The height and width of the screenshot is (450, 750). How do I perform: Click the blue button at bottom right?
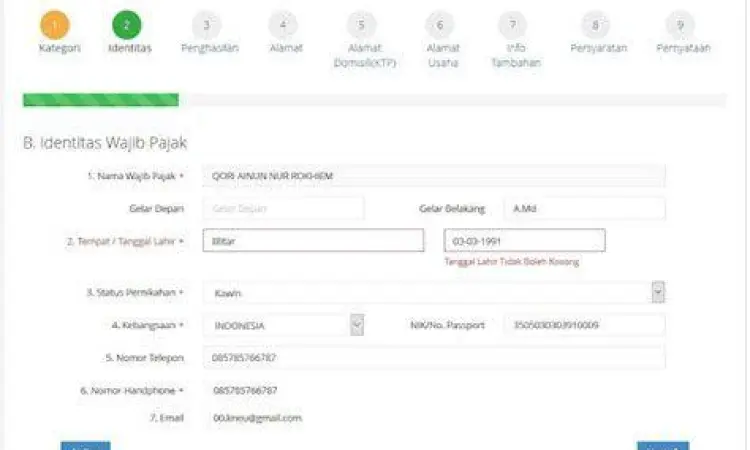(663, 446)
